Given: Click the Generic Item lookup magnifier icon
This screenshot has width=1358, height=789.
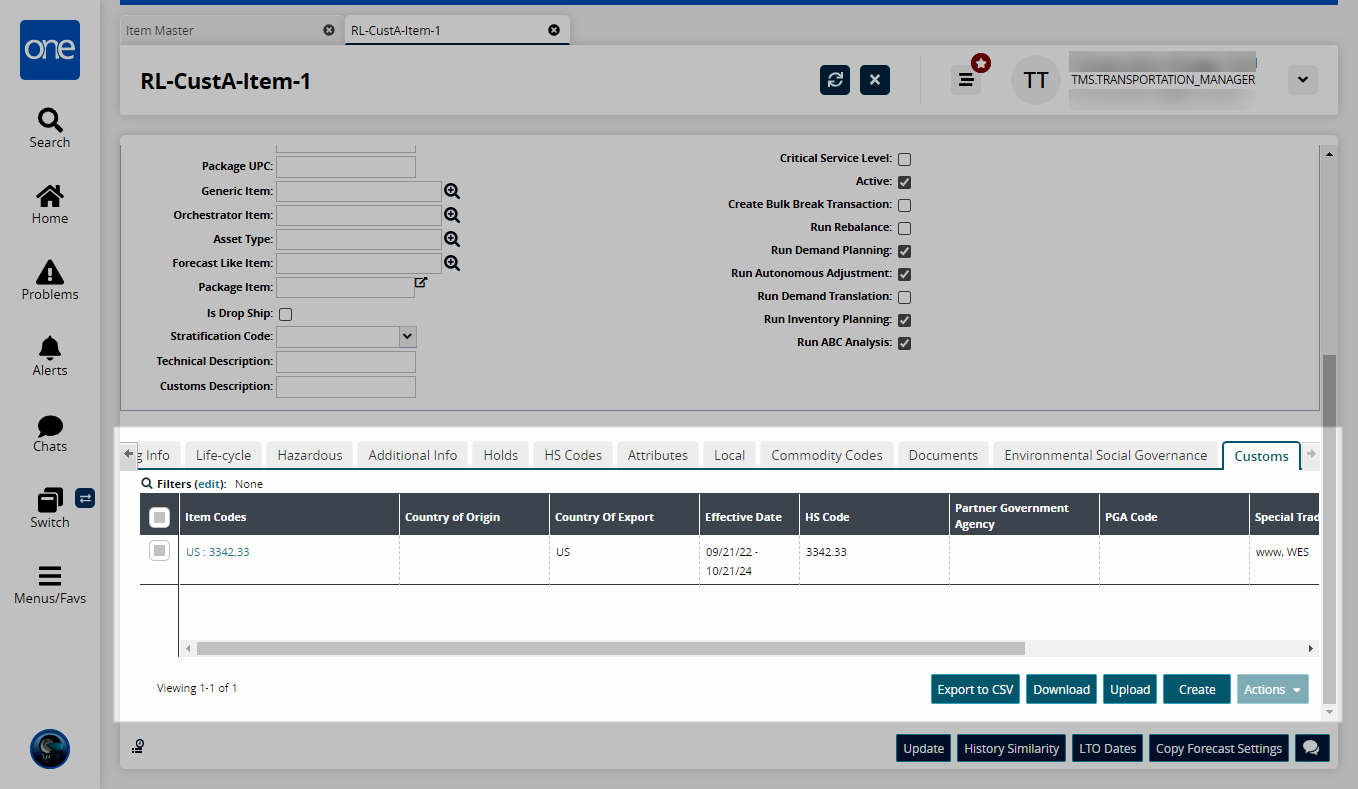Looking at the screenshot, I should (x=452, y=191).
